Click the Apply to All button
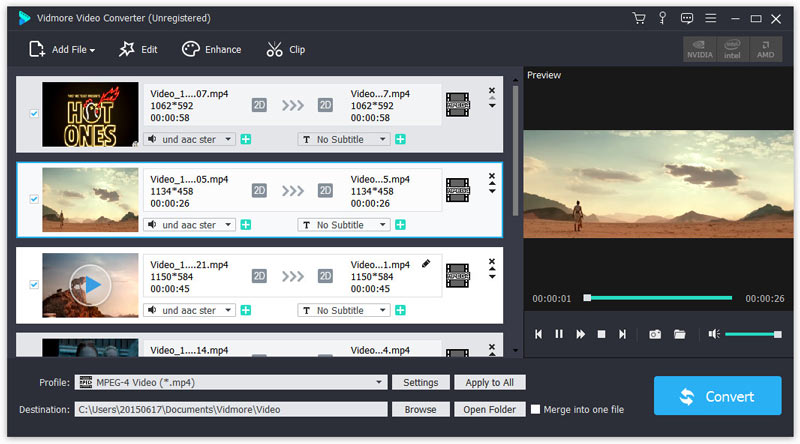 [x=489, y=382]
